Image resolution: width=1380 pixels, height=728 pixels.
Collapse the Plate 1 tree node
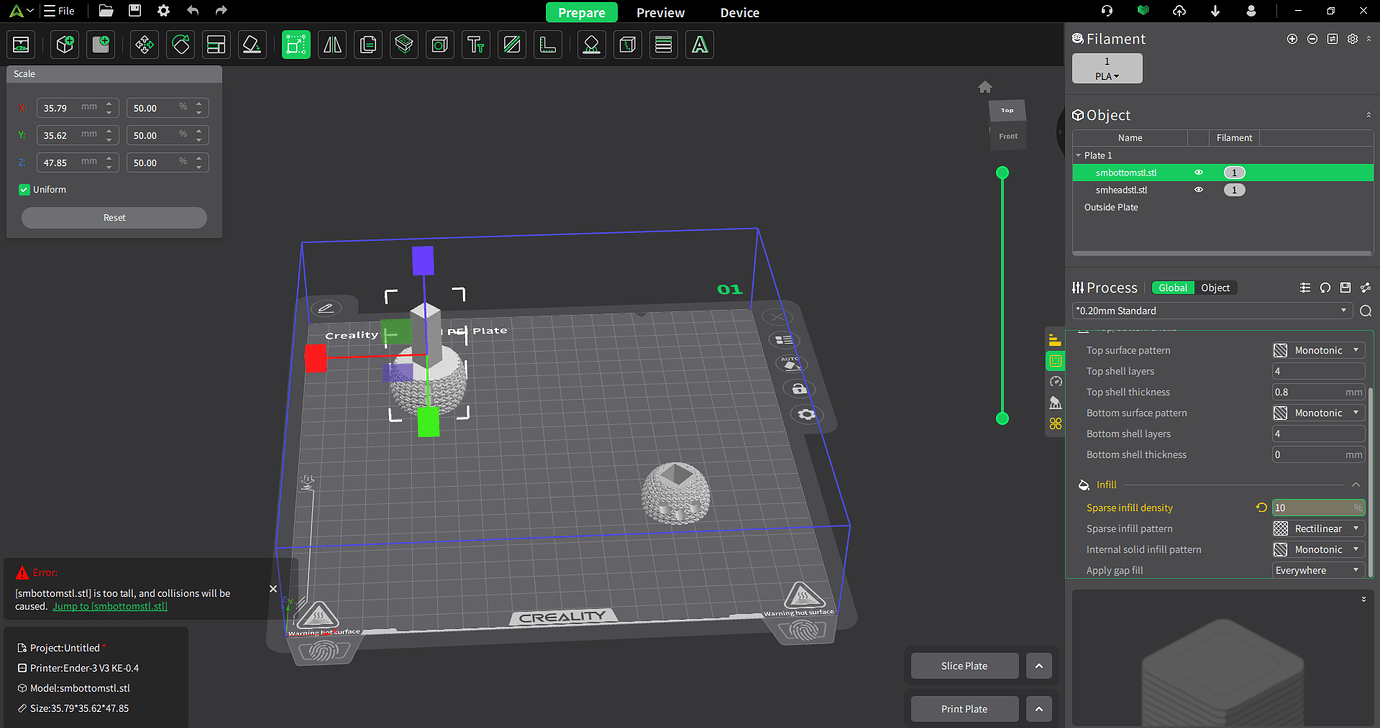(1079, 156)
